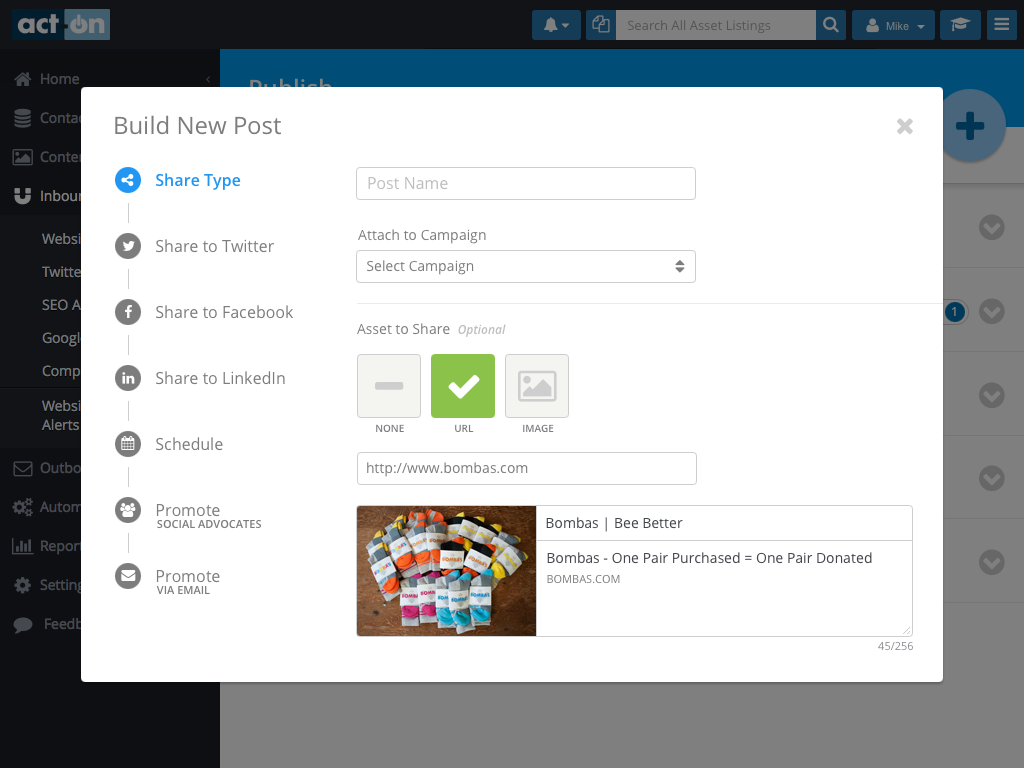Go to the Share to Facebook step
Image resolution: width=1024 pixels, height=768 pixels.
(224, 312)
